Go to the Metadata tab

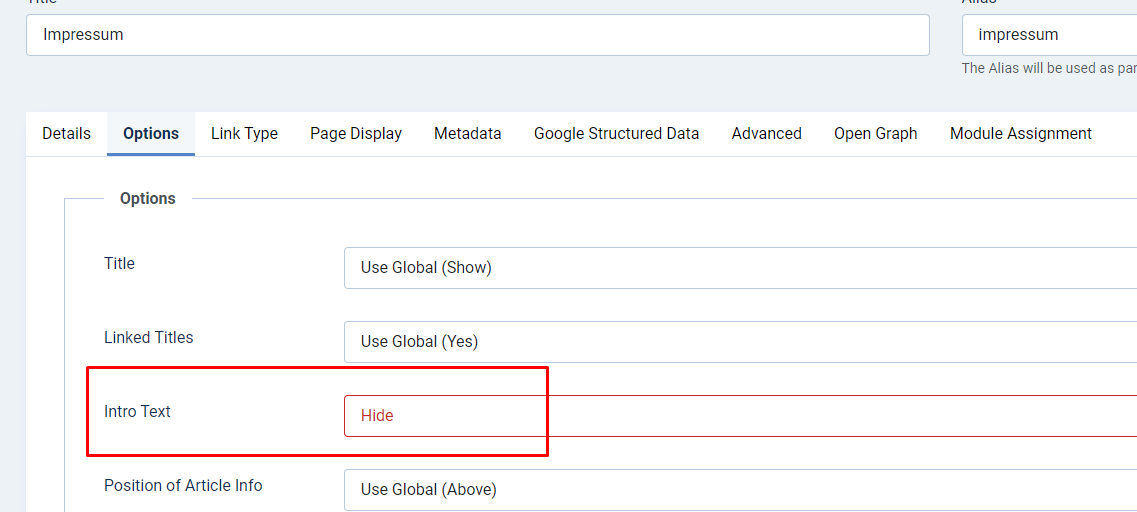pyautogui.click(x=467, y=134)
